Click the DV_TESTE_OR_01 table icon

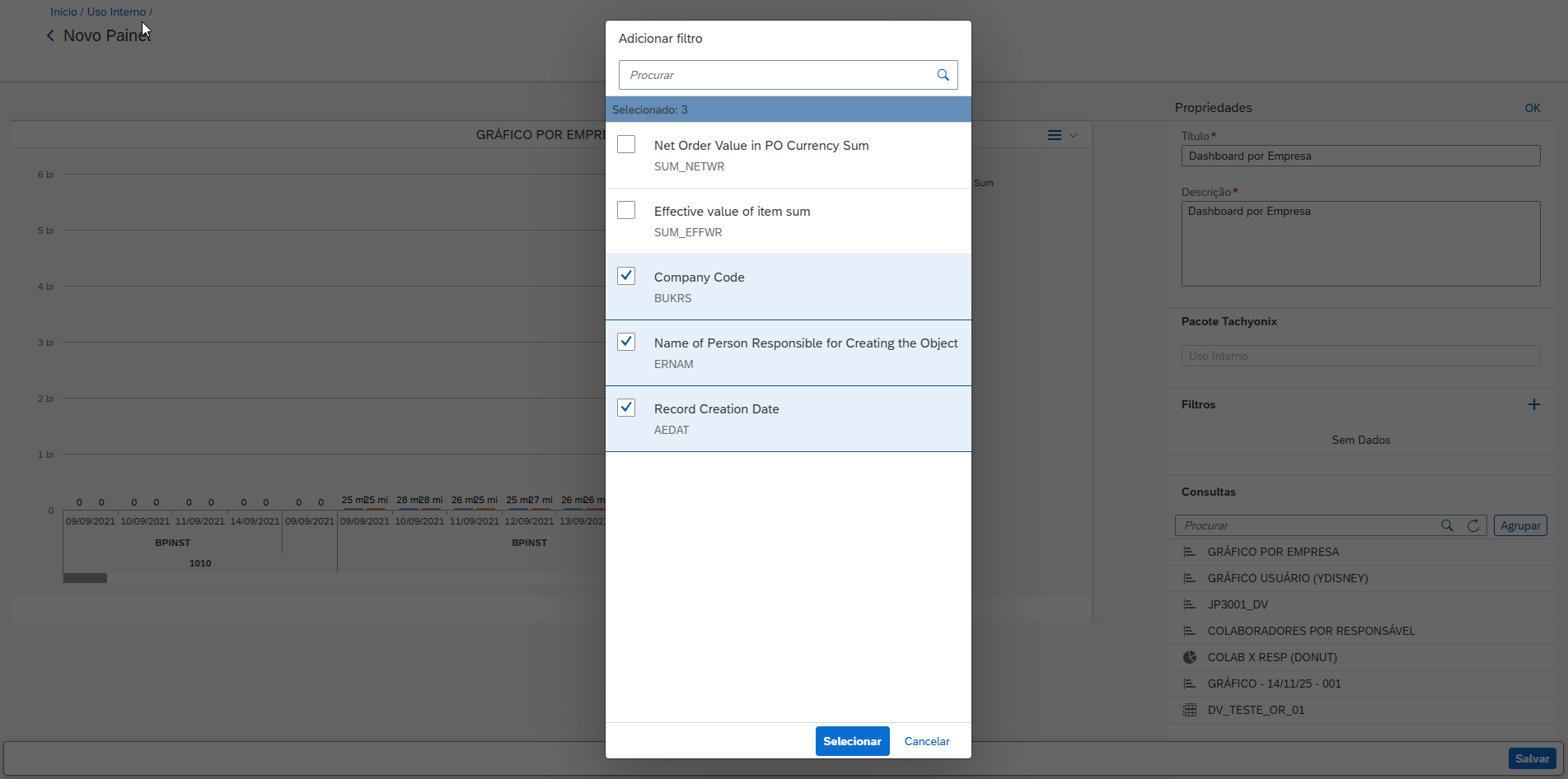1189,710
